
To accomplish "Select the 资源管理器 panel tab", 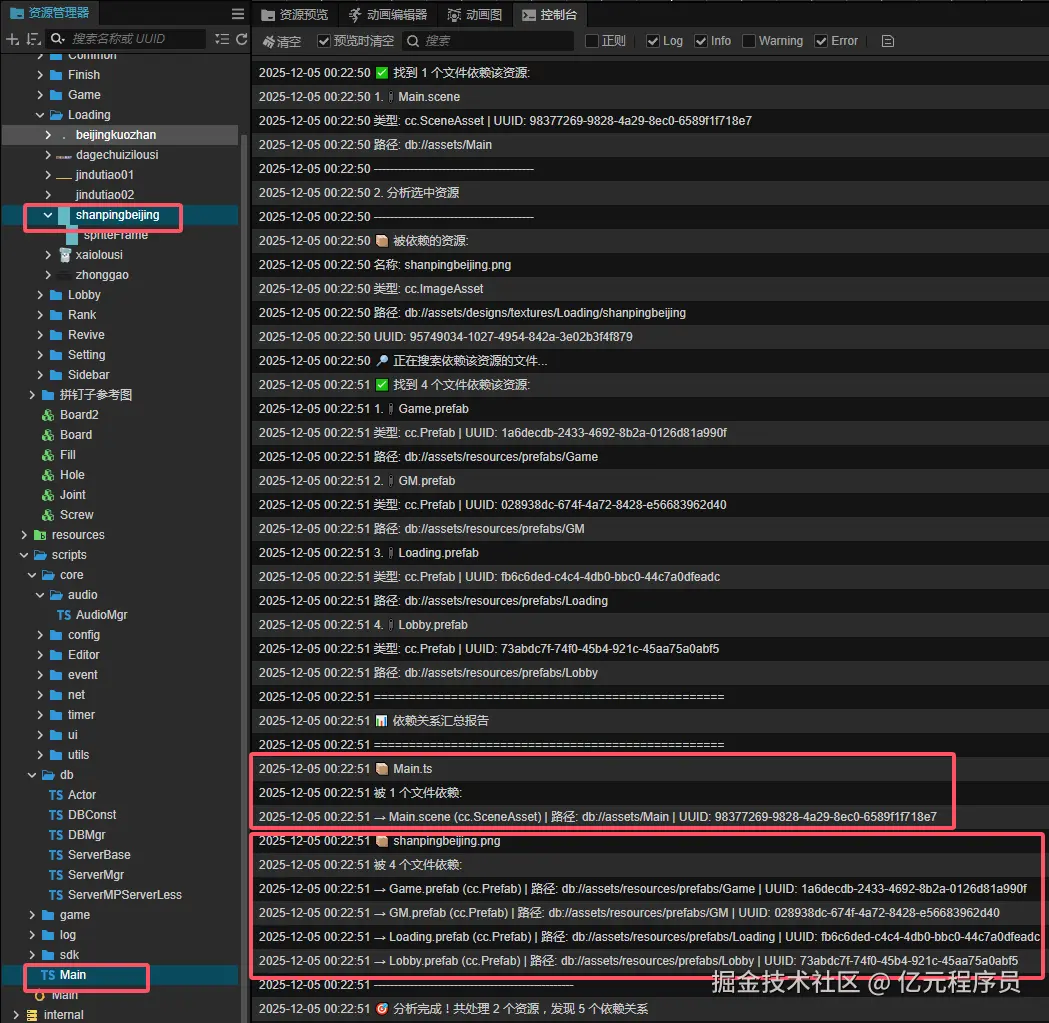I will click(x=50, y=13).
